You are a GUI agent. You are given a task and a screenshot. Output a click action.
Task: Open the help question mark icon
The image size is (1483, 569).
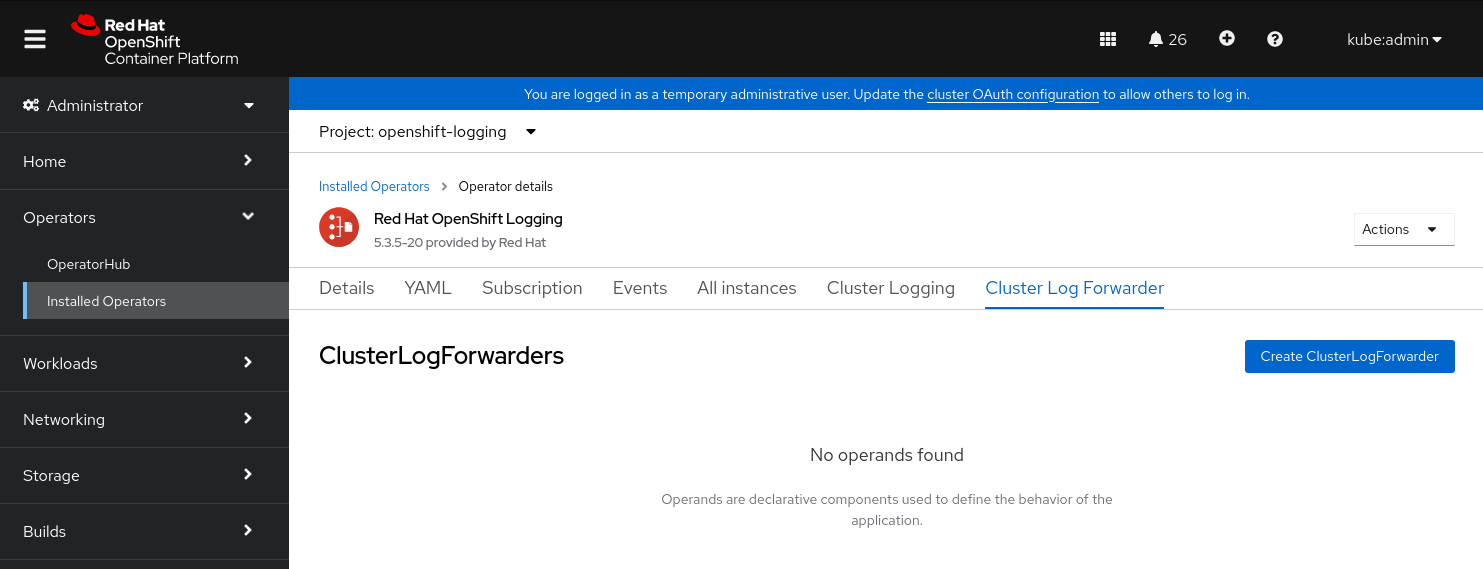[x=1274, y=39]
